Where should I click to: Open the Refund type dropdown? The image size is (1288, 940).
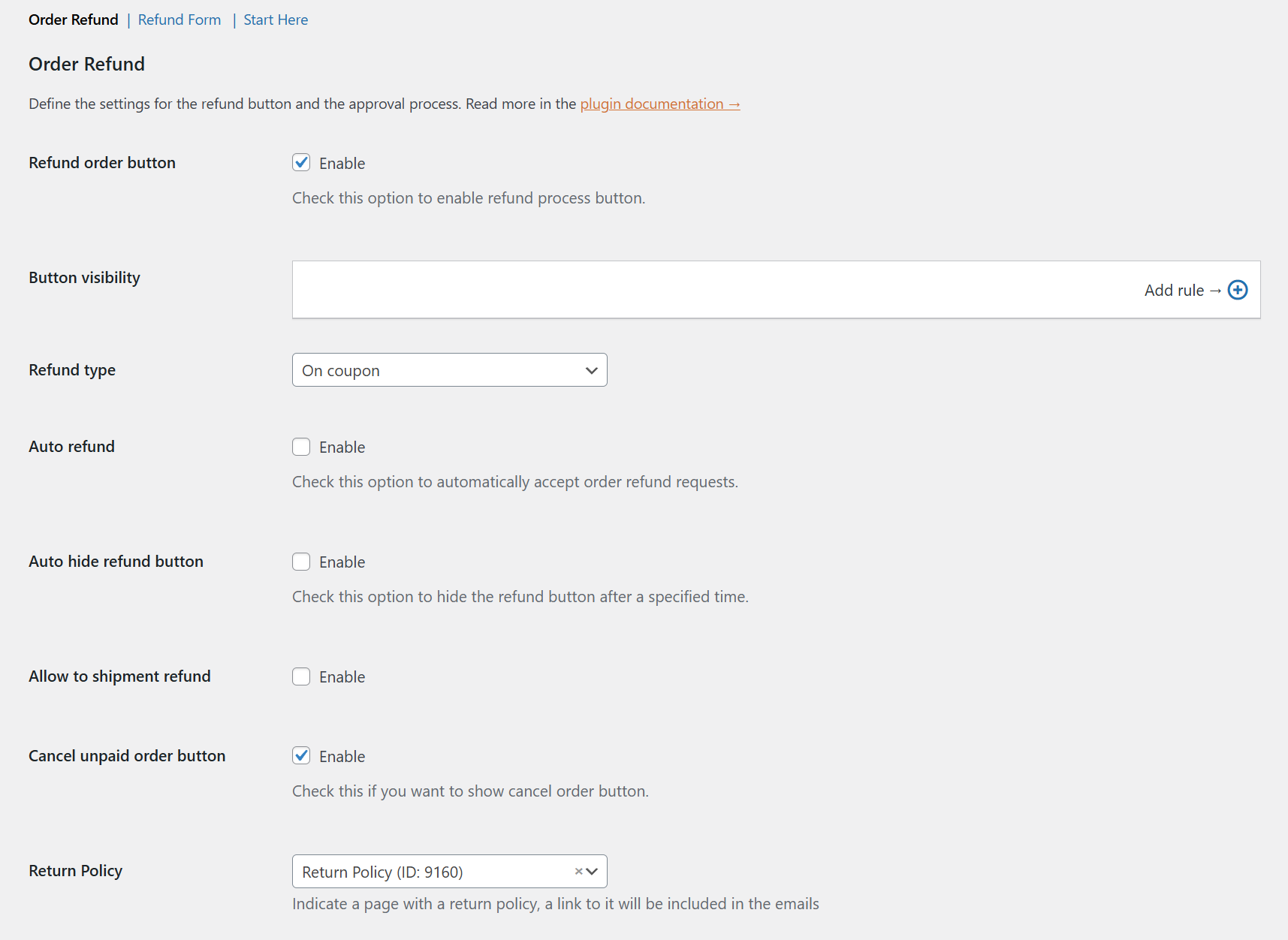pyautogui.click(x=449, y=370)
